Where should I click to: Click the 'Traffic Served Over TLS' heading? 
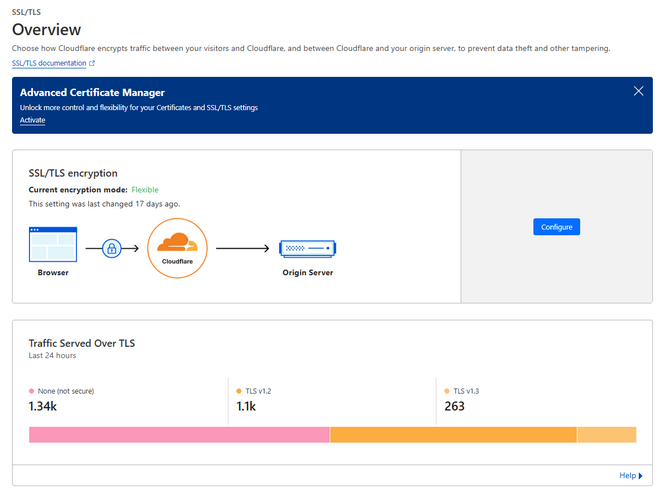point(82,343)
